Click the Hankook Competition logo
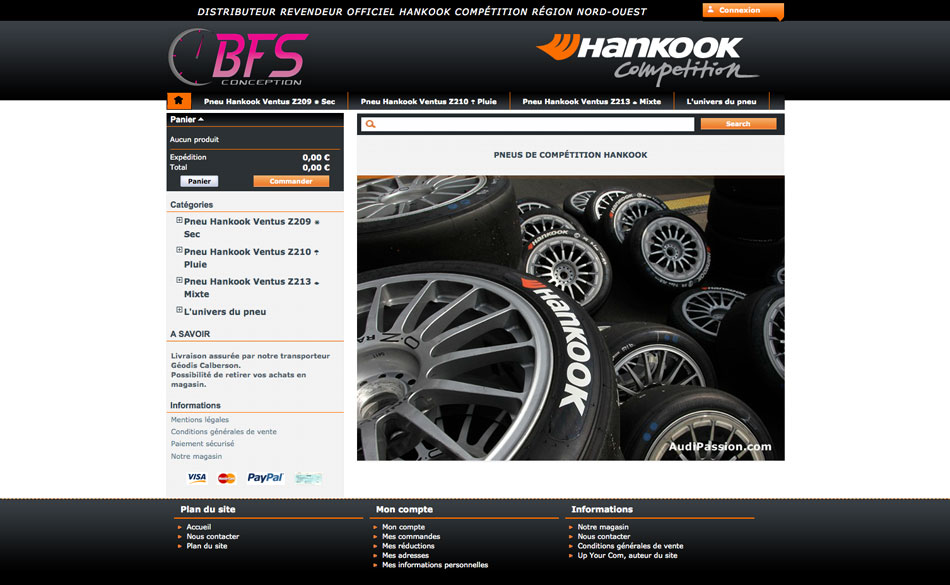This screenshot has width=950, height=585. [647, 58]
